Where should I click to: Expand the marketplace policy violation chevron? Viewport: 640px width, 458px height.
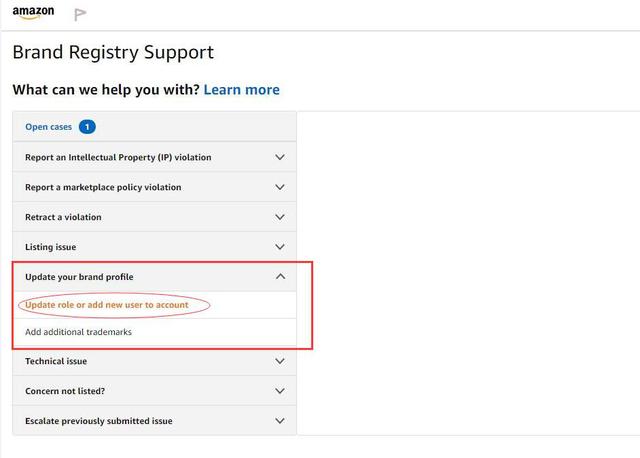(280, 187)
